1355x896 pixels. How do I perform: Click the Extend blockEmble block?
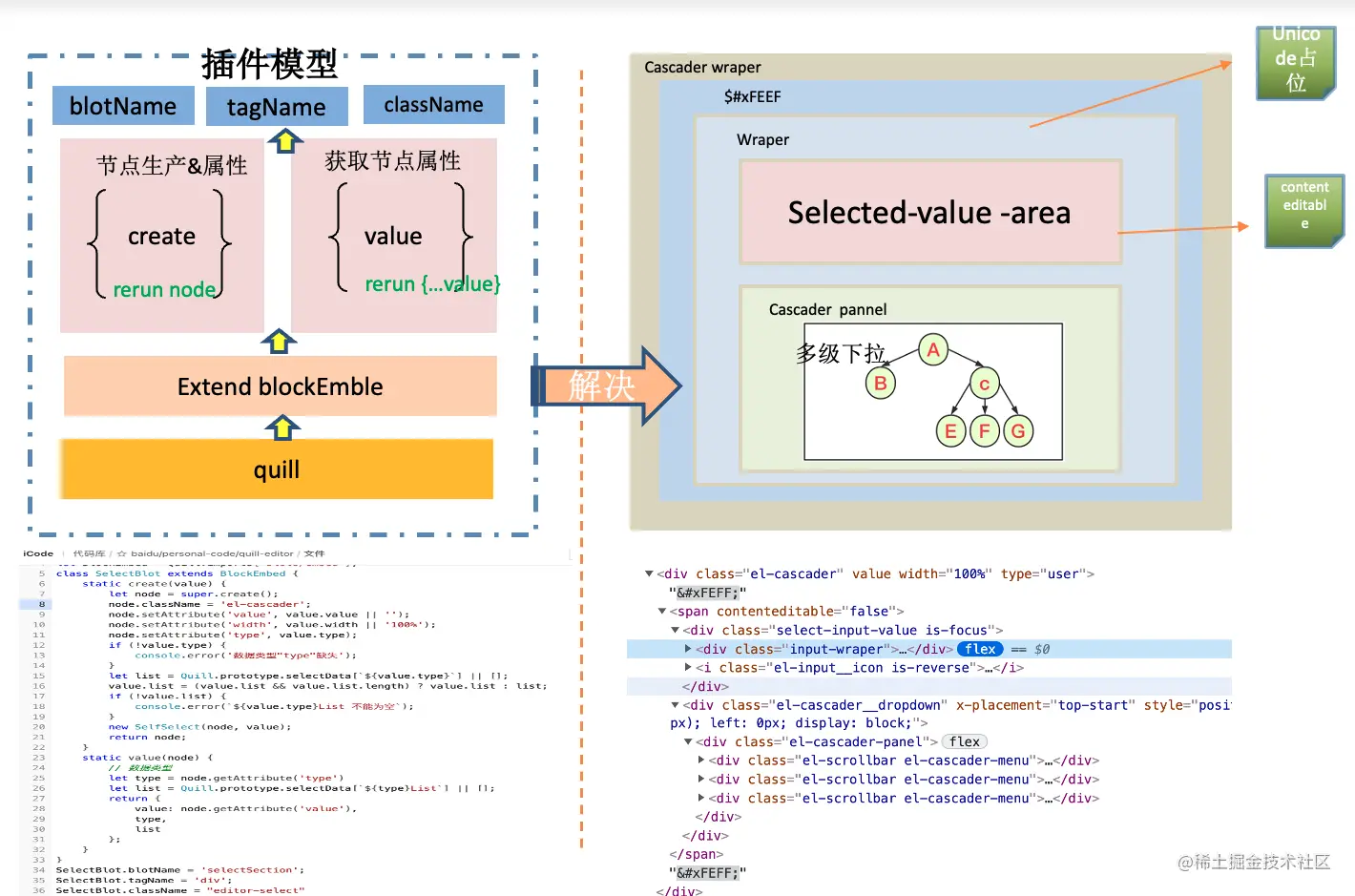[x=281, y=386]
